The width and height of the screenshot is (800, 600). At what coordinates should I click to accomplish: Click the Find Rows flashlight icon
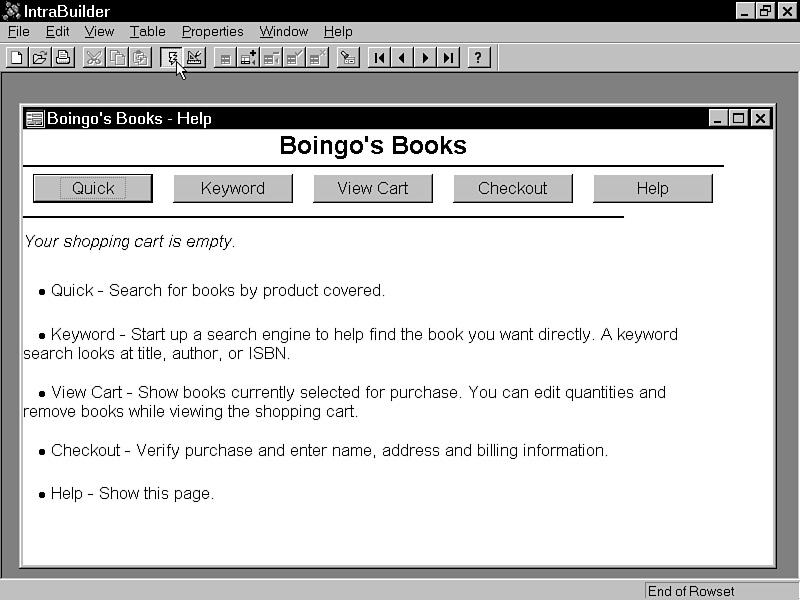pos(348,57)
